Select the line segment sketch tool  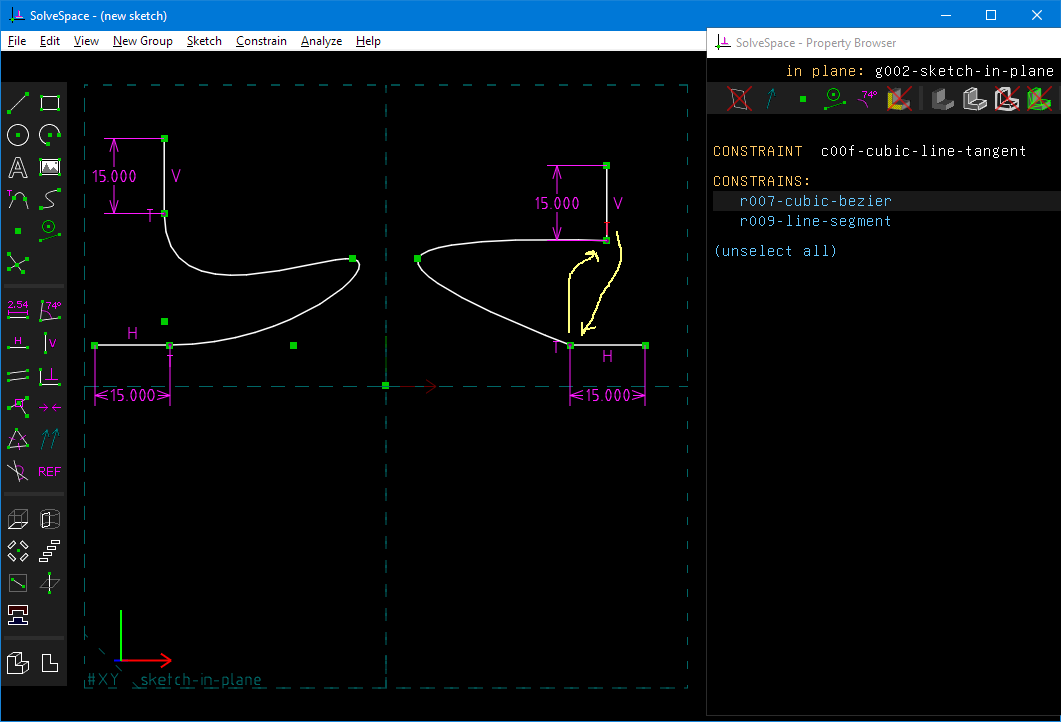(18, 103)
